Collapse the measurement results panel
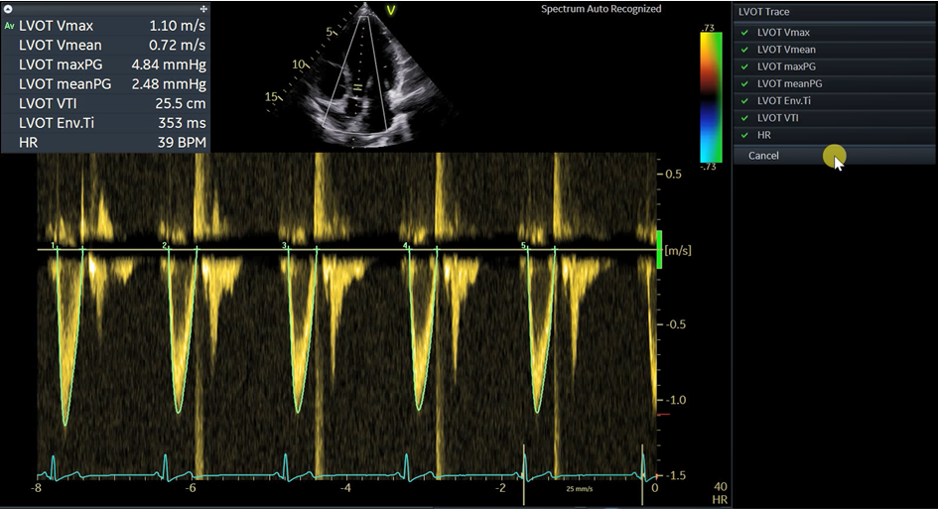 pos(8,8)
